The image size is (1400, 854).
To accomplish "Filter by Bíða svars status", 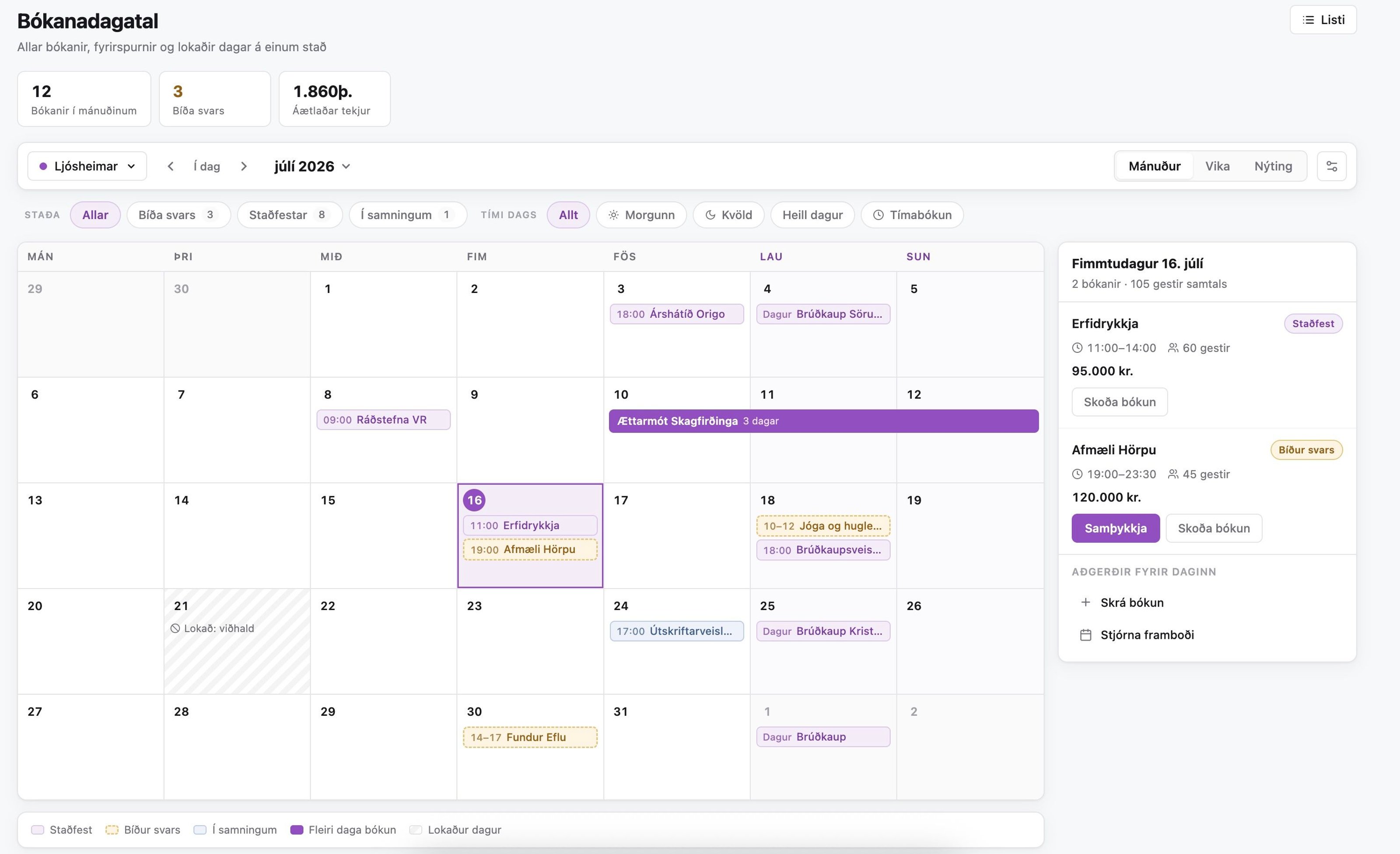I will 178,215.
